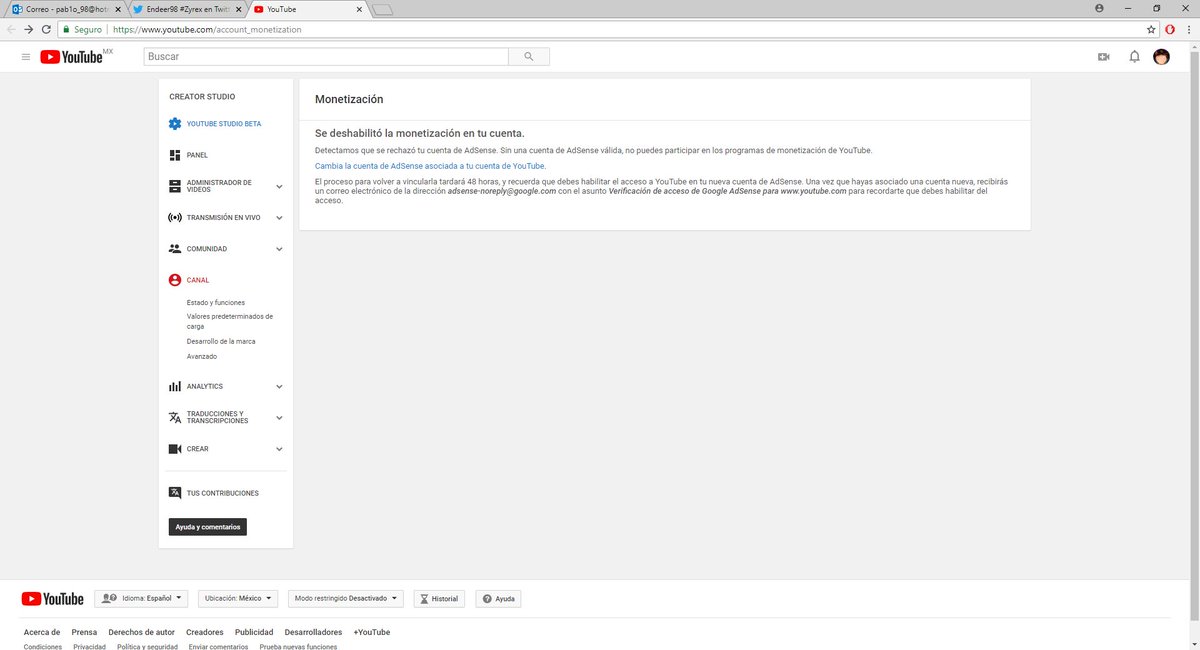This screenshot has width=1200, height=650.
Task: Click the Creator Studio heading
Action: (x=202, y=97)
